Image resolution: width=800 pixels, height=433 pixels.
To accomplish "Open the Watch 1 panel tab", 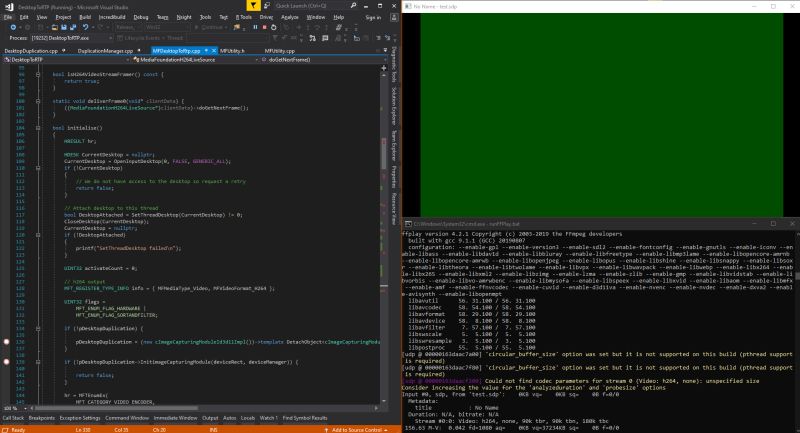I will click(268, 418).
